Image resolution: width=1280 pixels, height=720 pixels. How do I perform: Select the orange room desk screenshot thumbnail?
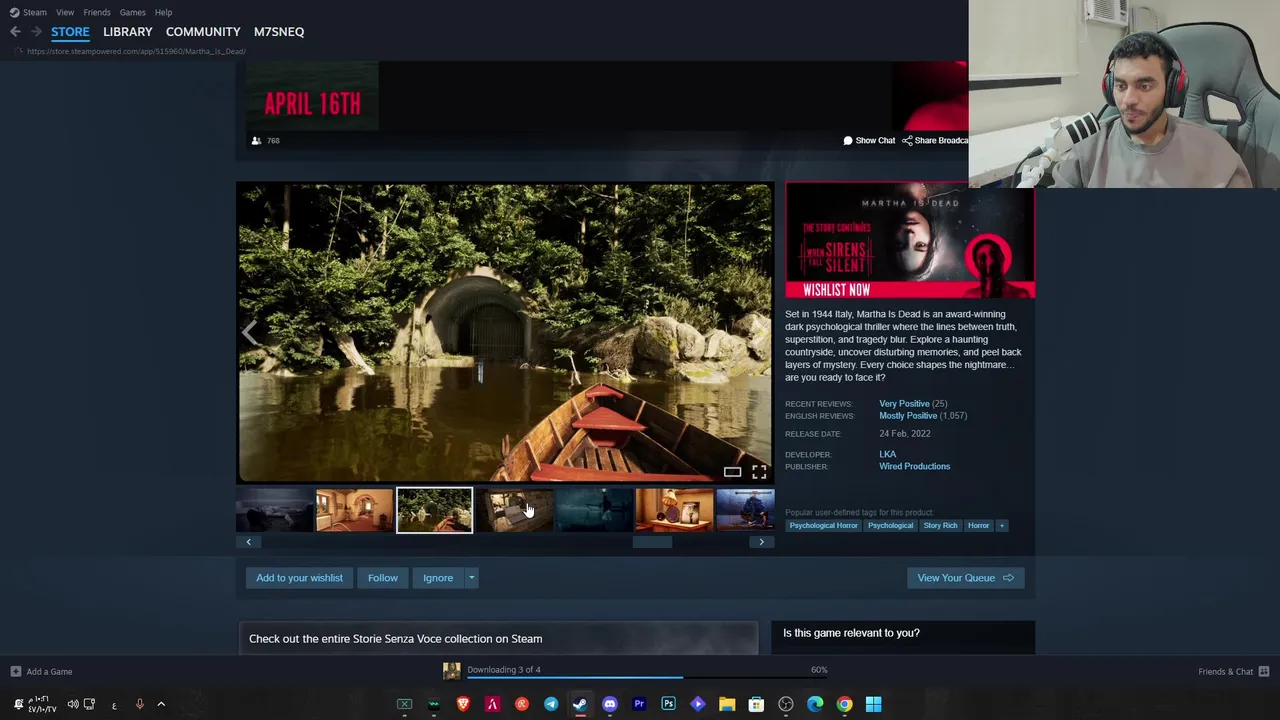point(674,510)
